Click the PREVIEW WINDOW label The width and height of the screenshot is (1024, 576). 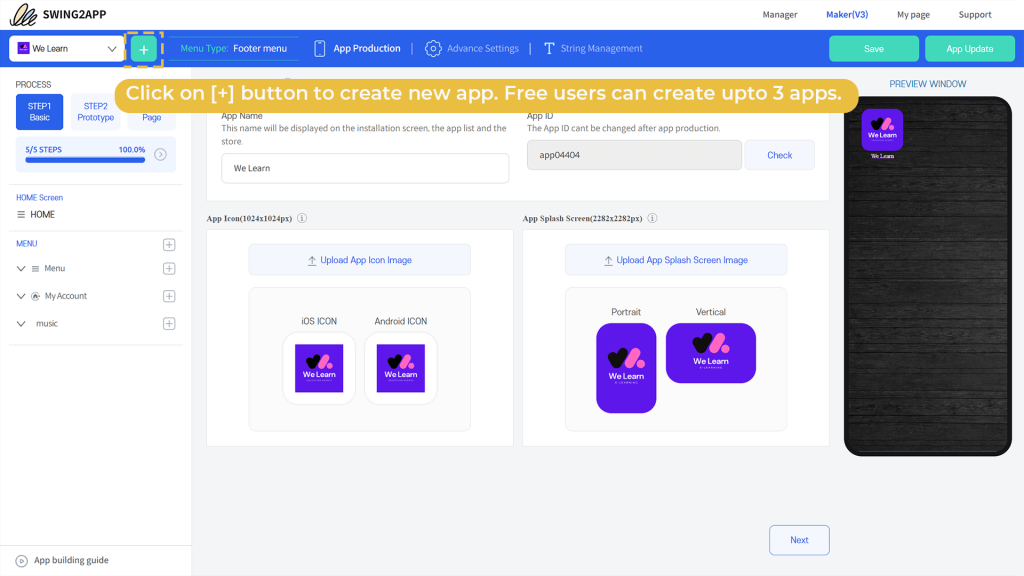(928, 84)
